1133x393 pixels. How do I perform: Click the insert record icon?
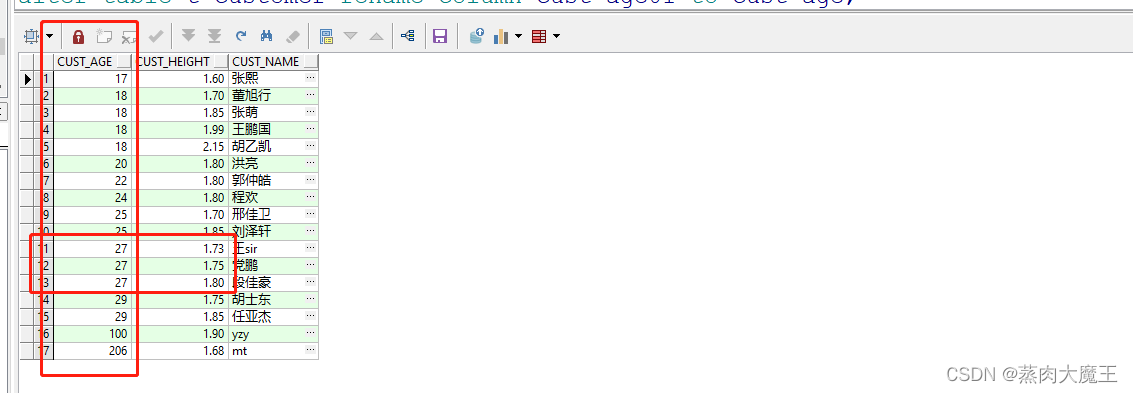104,36
